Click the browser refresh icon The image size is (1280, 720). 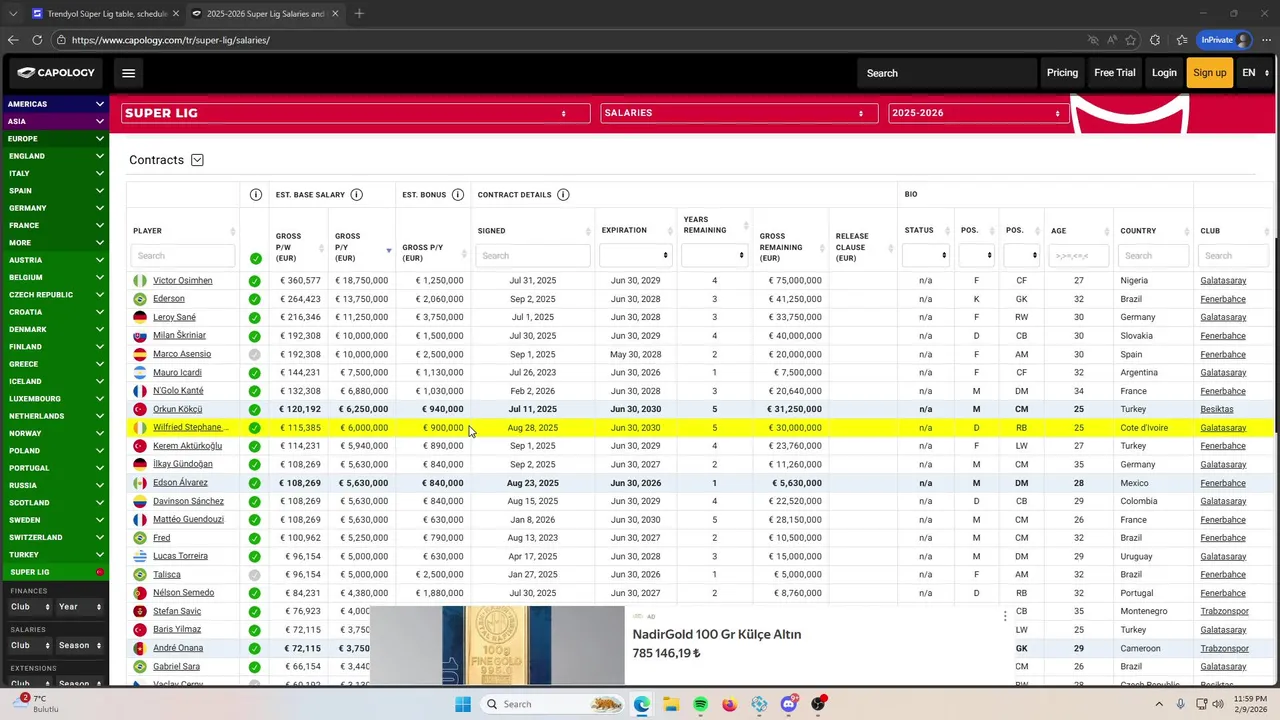tap(37, 40)
